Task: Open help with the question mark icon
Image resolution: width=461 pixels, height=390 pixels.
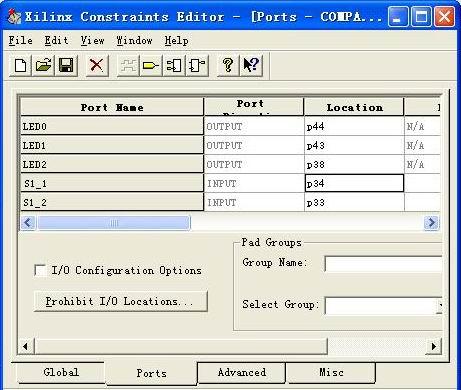Action: click(x=228, y=65)
